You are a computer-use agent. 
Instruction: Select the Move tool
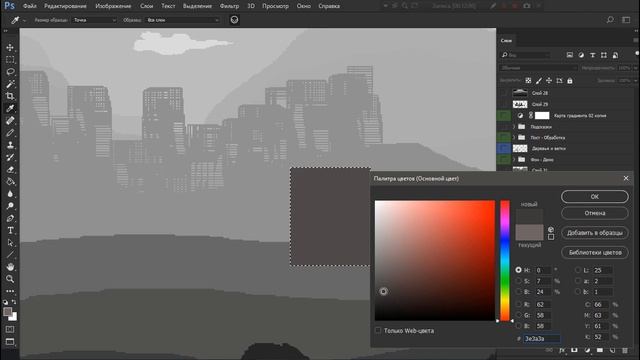10,47
